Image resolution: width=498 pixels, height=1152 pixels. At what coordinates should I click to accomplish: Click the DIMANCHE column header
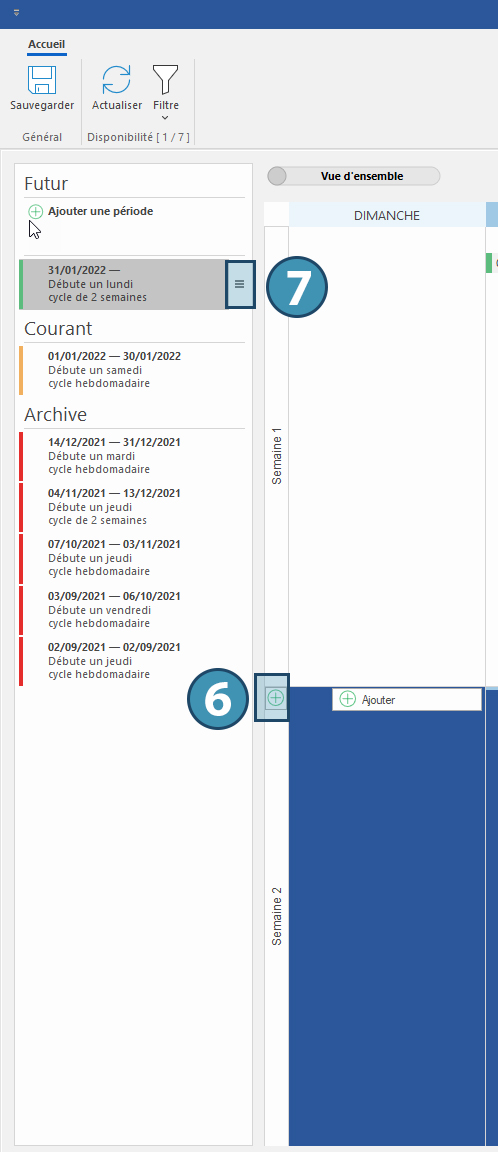click(387, 215)
